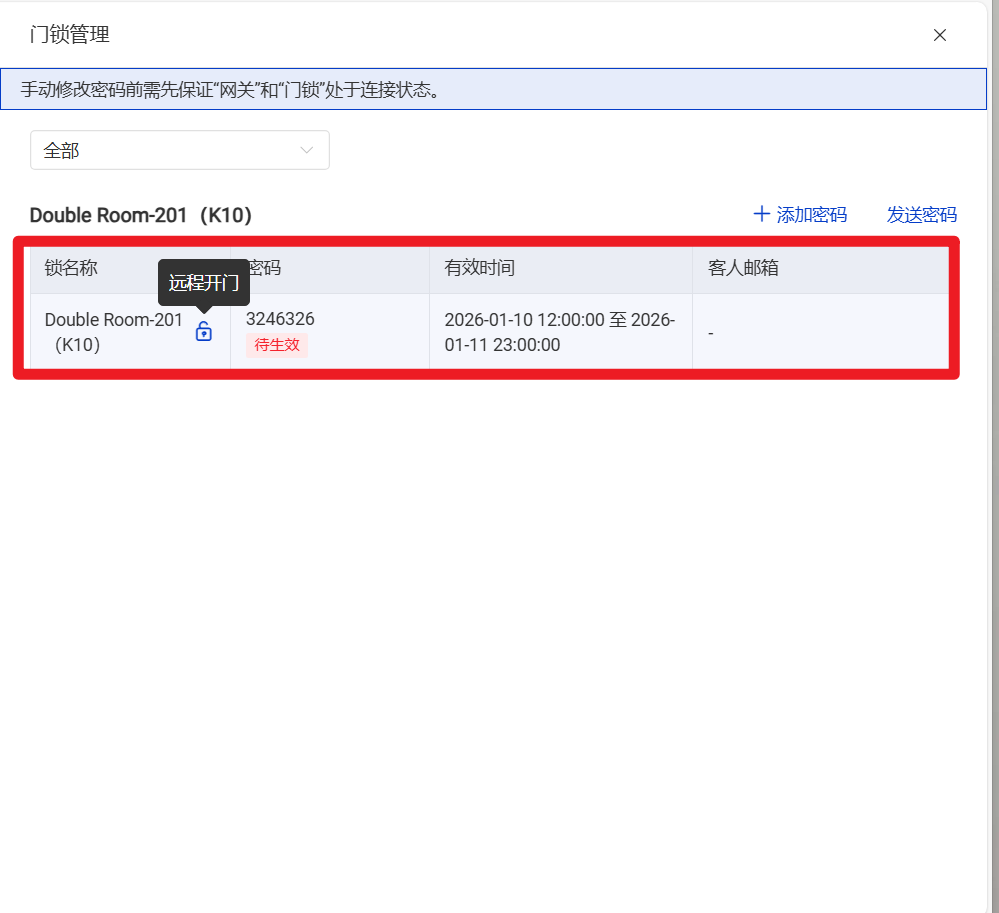
Task: Click the remote unlock padlock icon
Action: click(x=203, y=332)
